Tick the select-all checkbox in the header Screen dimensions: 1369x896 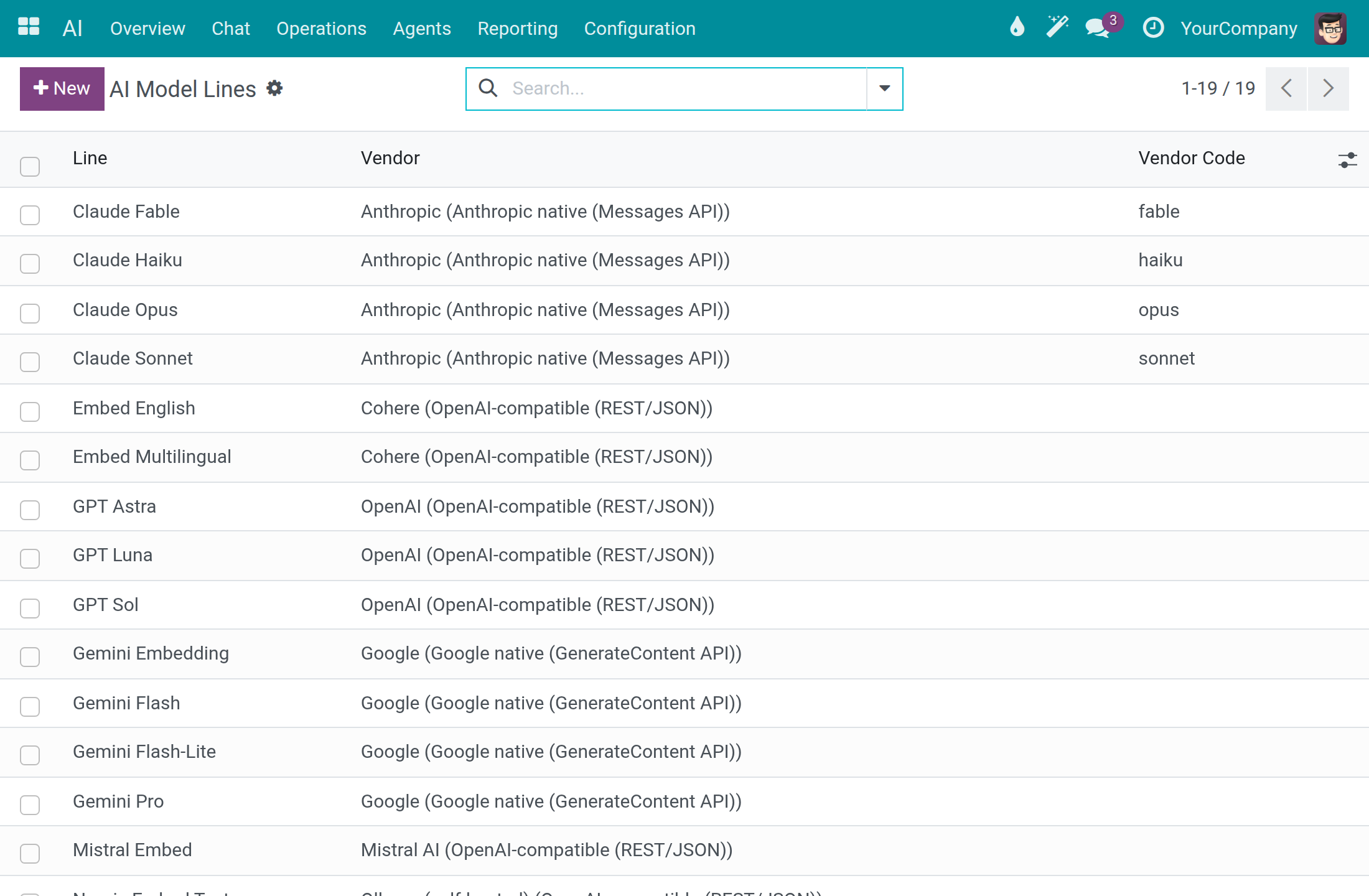click(30, 167)
